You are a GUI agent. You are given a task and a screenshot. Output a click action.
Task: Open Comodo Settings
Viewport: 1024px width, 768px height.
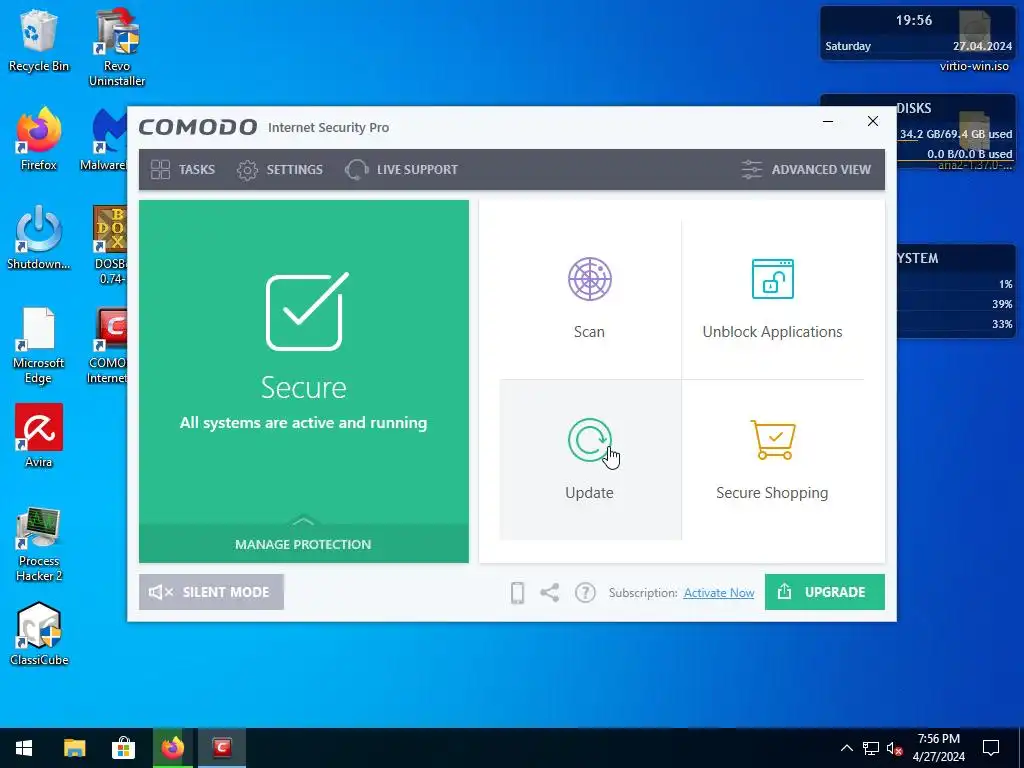(x=280, y=170)
